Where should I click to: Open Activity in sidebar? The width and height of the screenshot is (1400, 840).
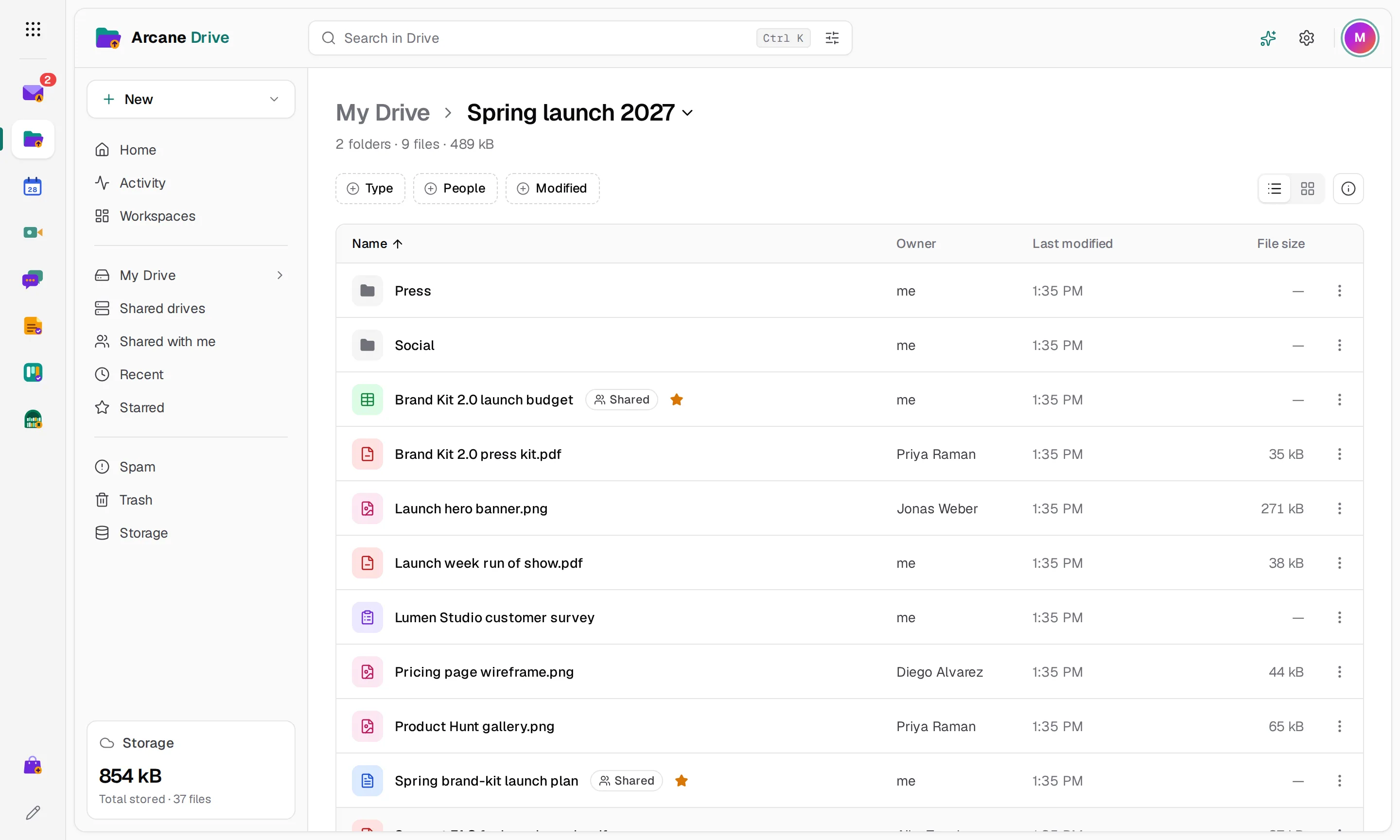tap(191, 183)
